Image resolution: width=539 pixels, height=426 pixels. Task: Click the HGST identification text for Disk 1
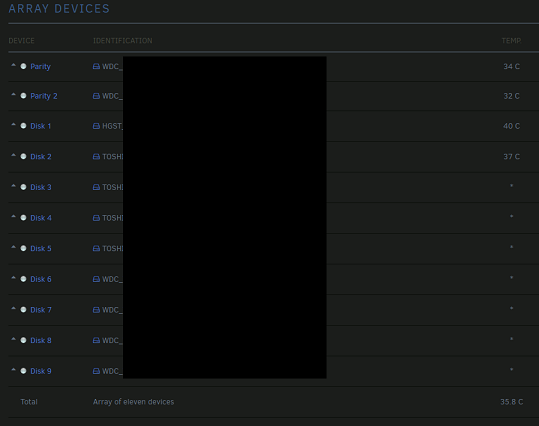pos(112,126)
